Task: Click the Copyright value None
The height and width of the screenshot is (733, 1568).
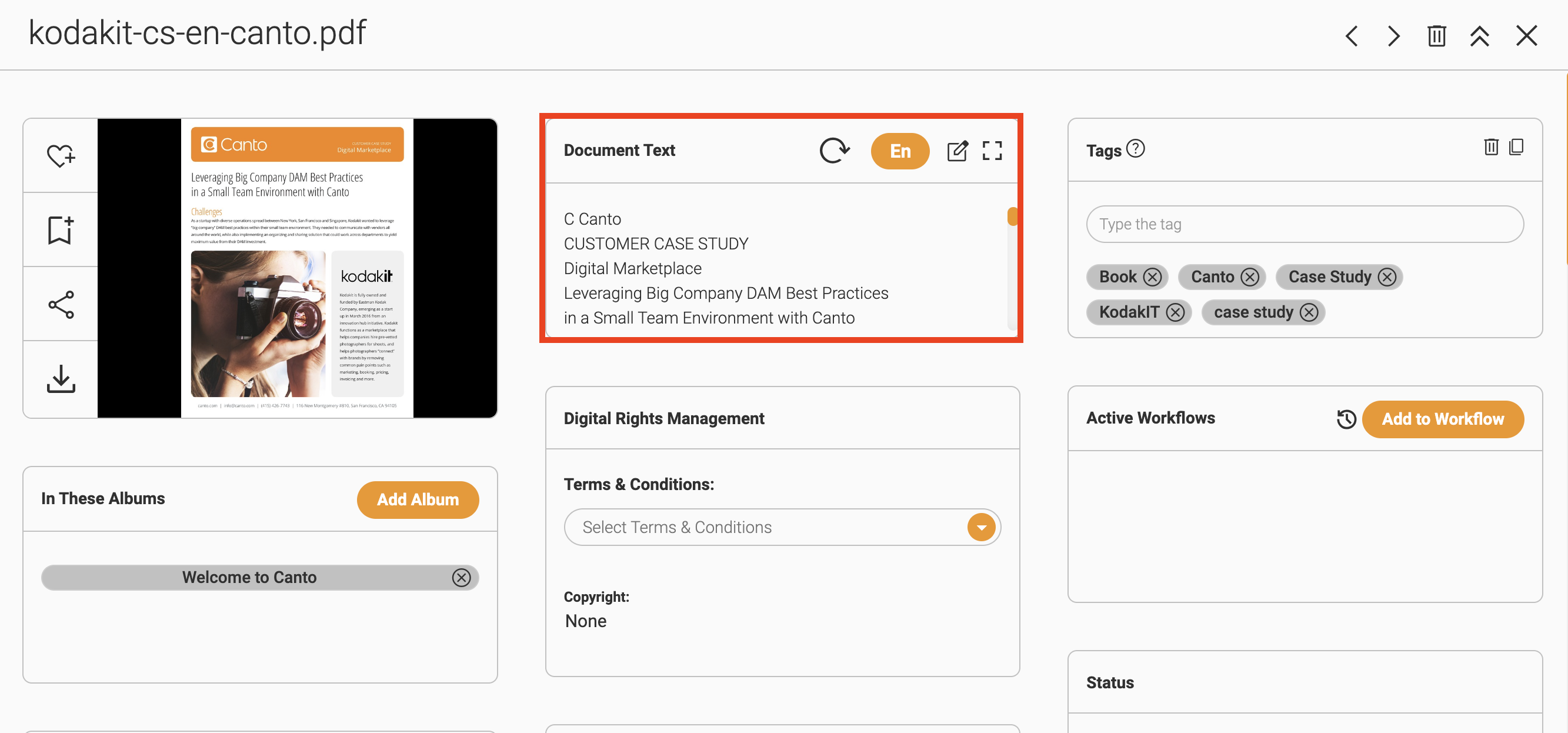Action: coord(586,621)
